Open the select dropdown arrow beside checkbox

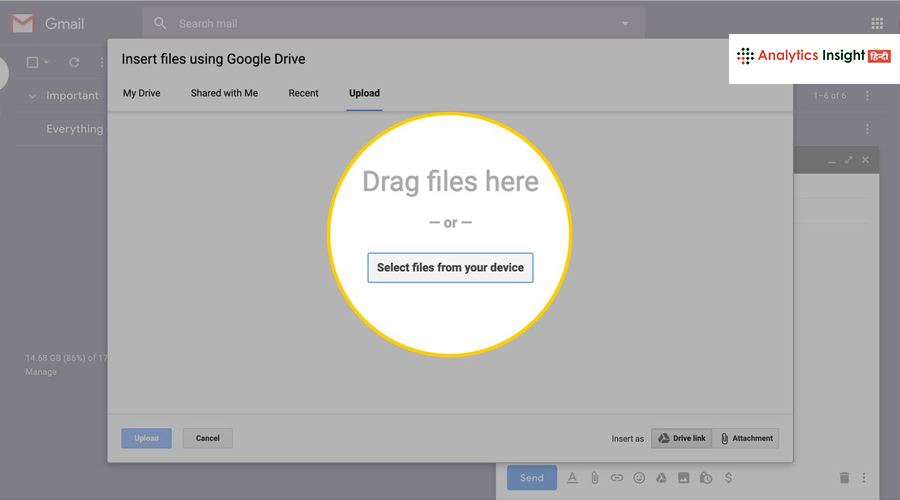tap(46, 62)
